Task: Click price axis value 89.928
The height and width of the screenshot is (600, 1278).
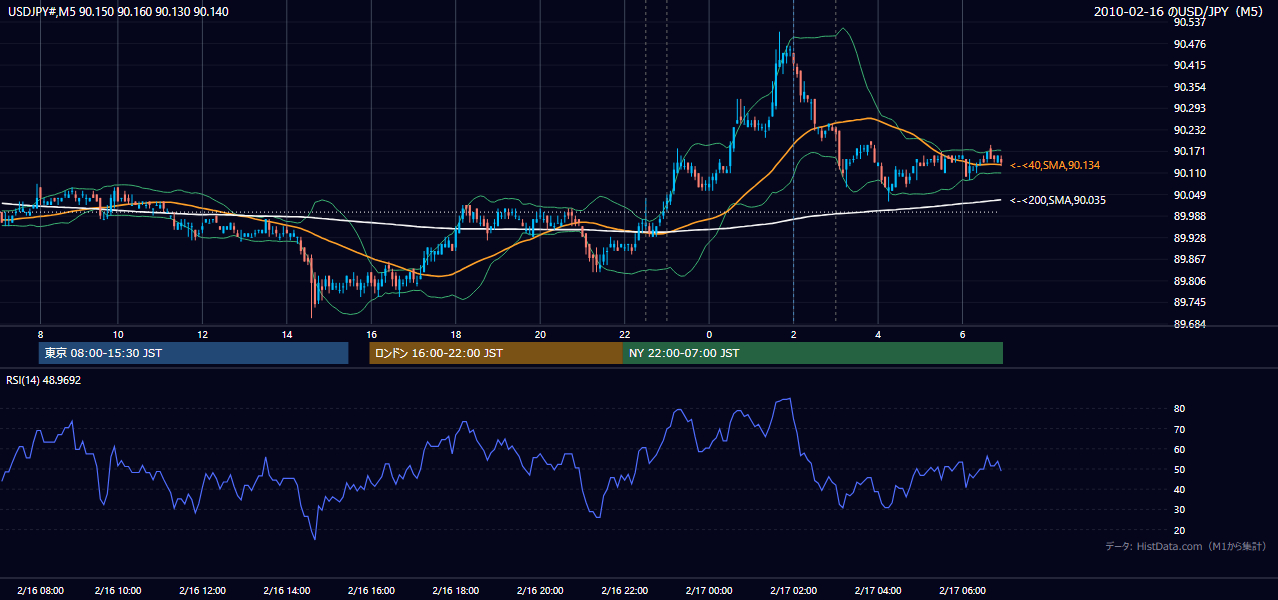Action: coord(1188,238)
